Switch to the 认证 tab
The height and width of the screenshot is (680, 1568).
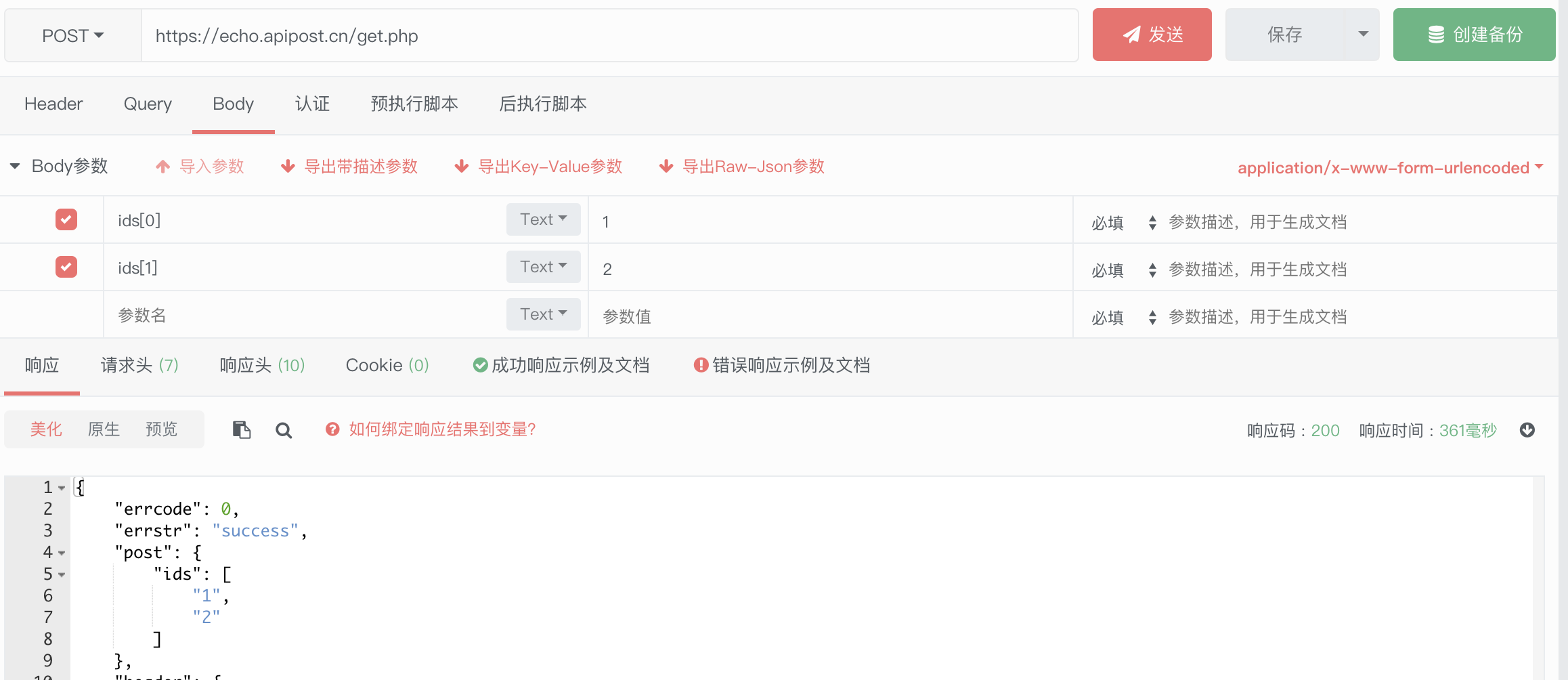tap(312, 104)
